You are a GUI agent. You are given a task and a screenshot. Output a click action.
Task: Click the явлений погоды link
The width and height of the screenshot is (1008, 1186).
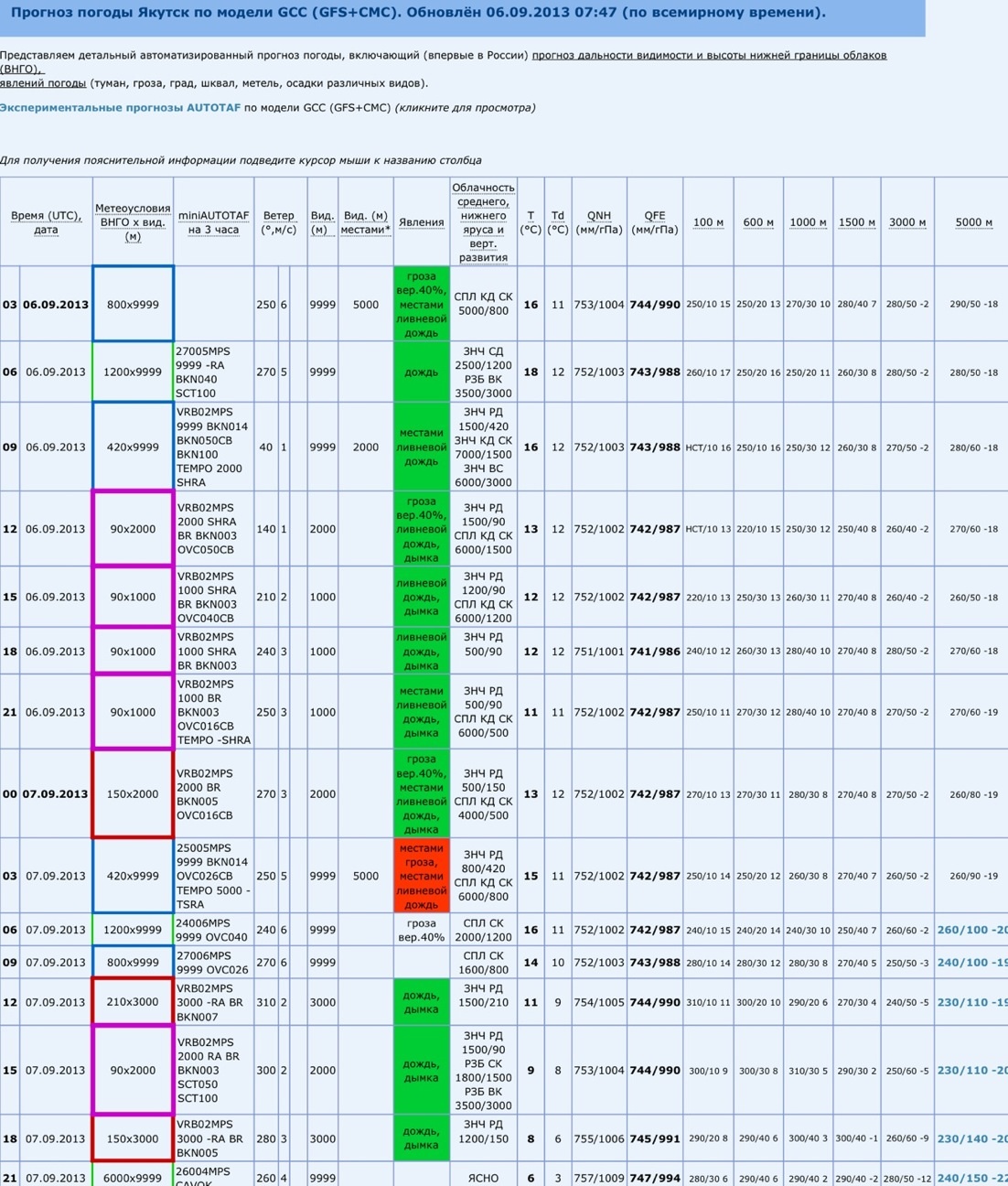coord(43,83)
